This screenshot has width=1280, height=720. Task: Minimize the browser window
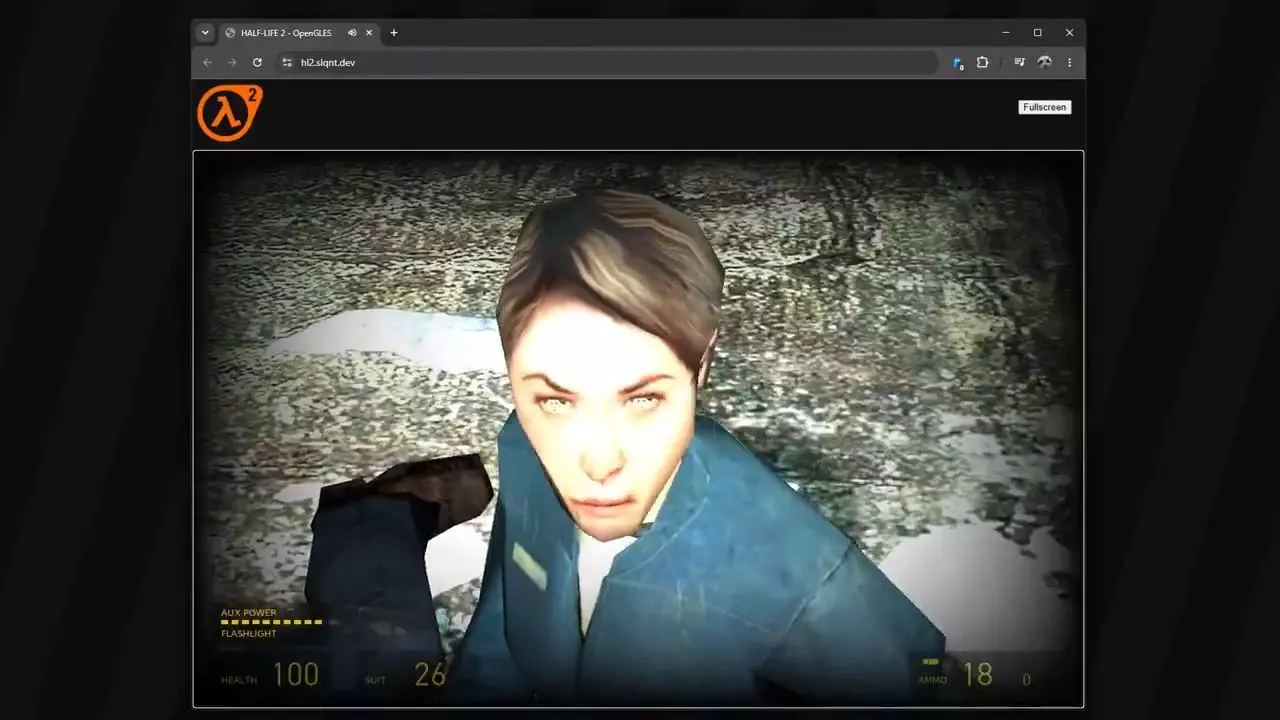(x=1006, y=33)
